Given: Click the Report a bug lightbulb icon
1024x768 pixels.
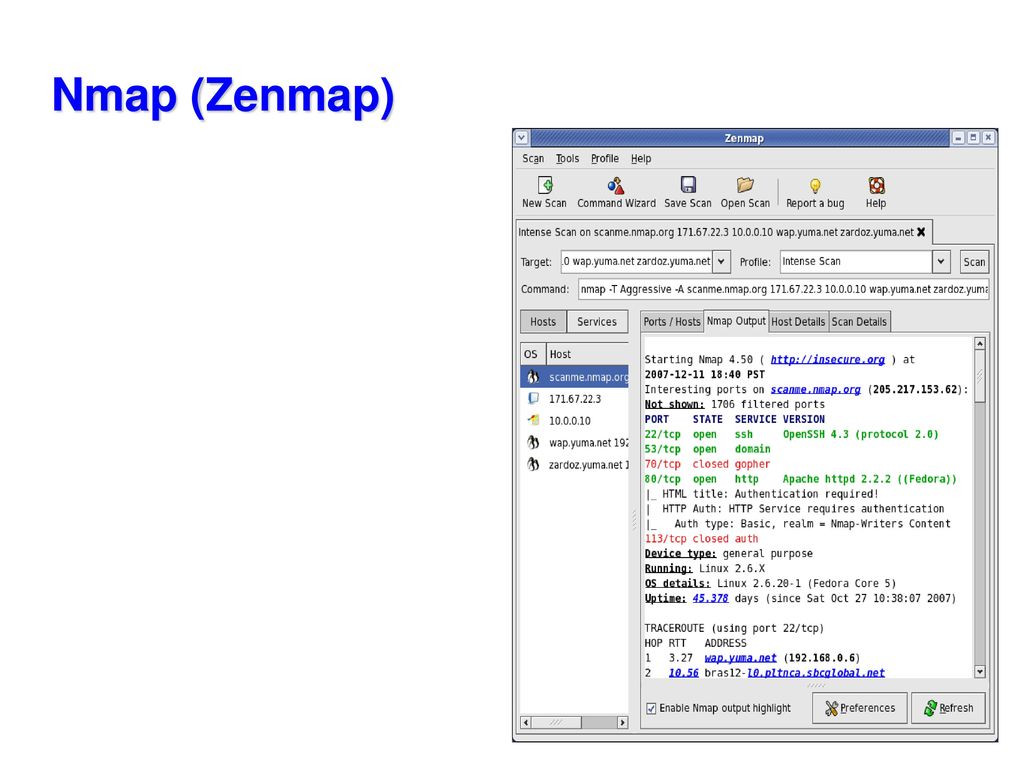Looking at the screenshot, I should click(x=815, y=186).
